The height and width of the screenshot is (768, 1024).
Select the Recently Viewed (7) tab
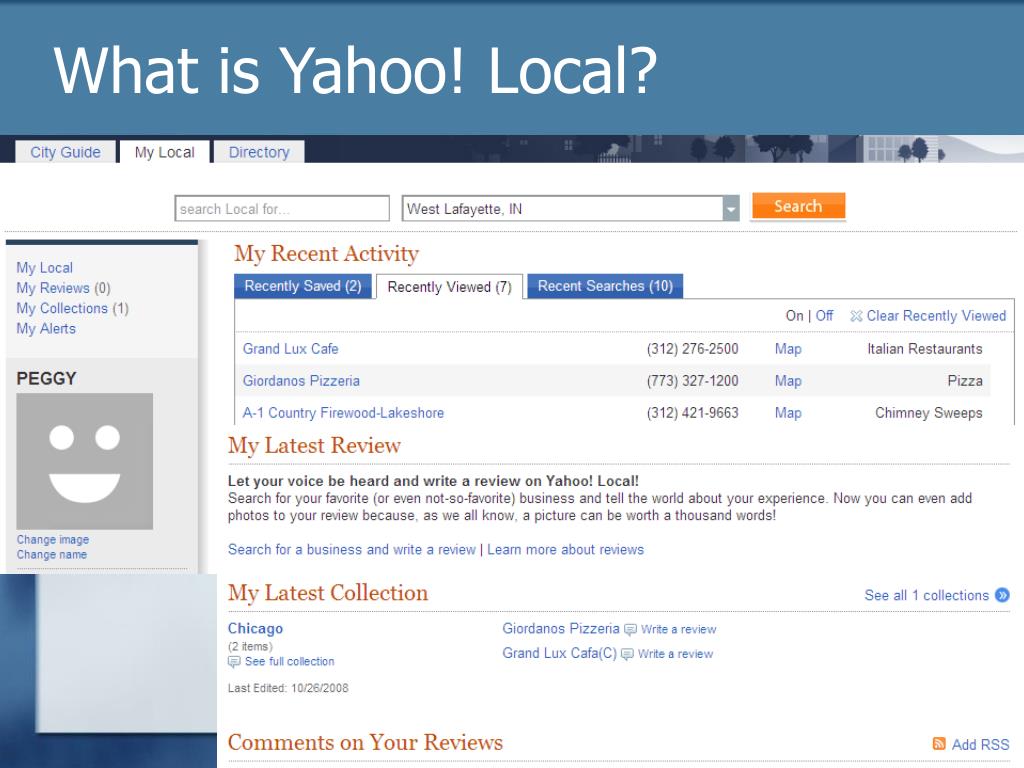point(449,287)
